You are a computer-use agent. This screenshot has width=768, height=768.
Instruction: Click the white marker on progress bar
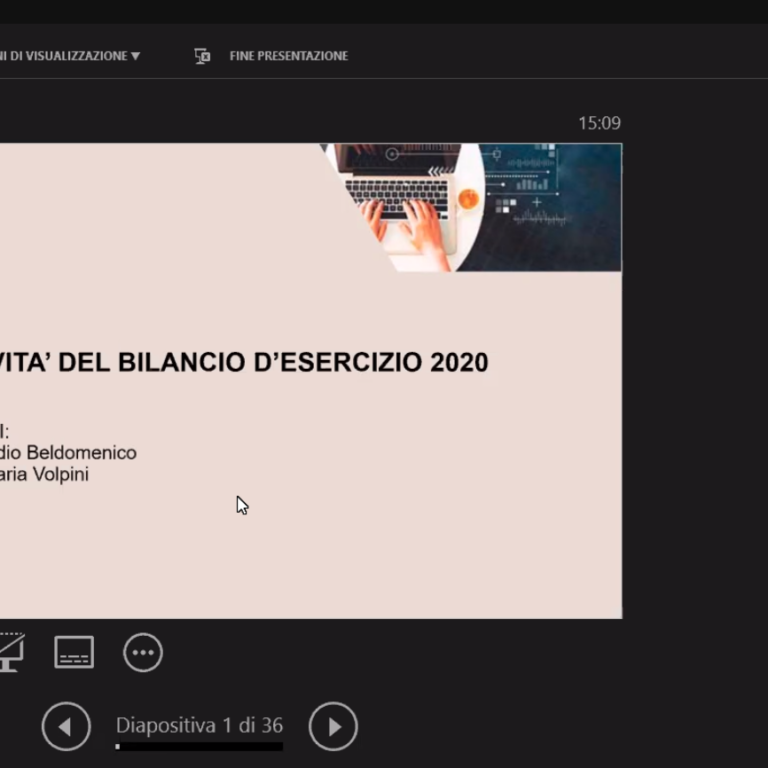click(118, 746)
